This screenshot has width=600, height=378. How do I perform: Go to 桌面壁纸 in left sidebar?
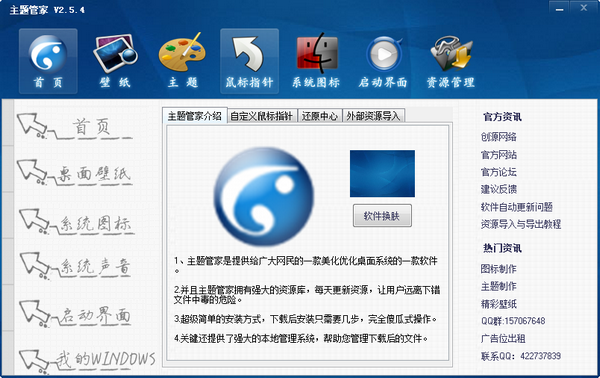coord(75,173)
